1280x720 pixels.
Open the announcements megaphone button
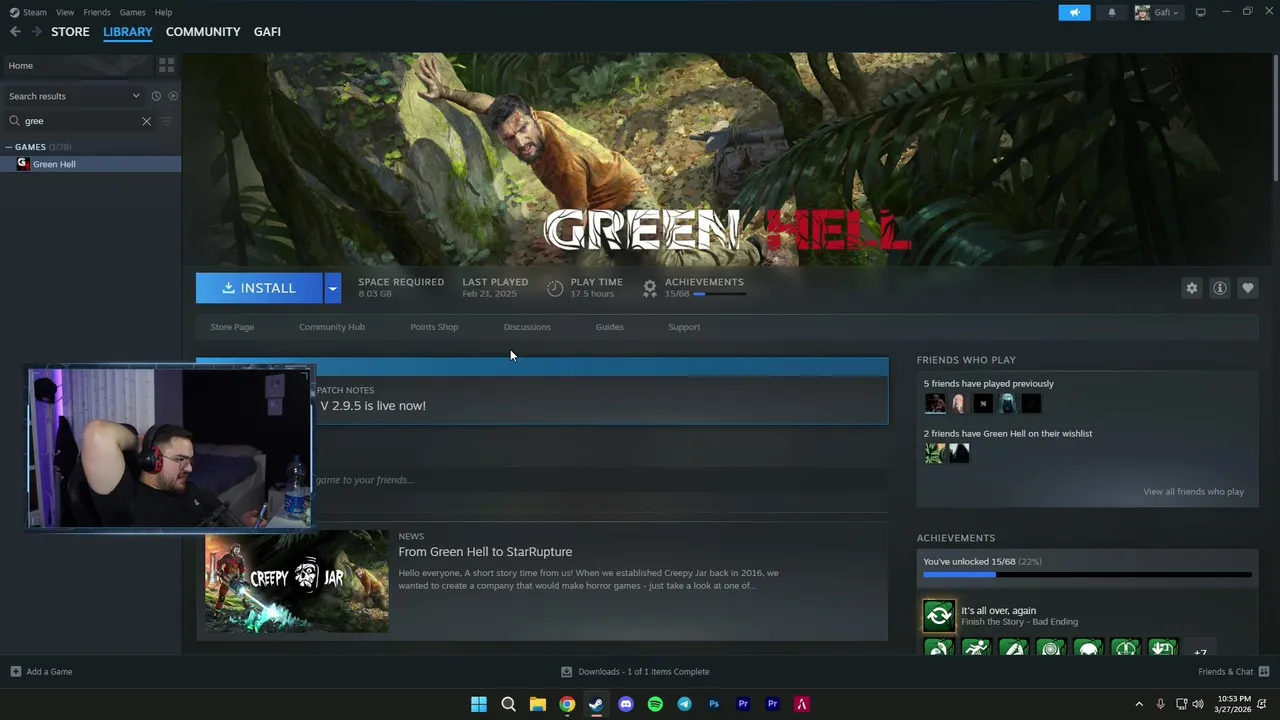[1074, 12]
